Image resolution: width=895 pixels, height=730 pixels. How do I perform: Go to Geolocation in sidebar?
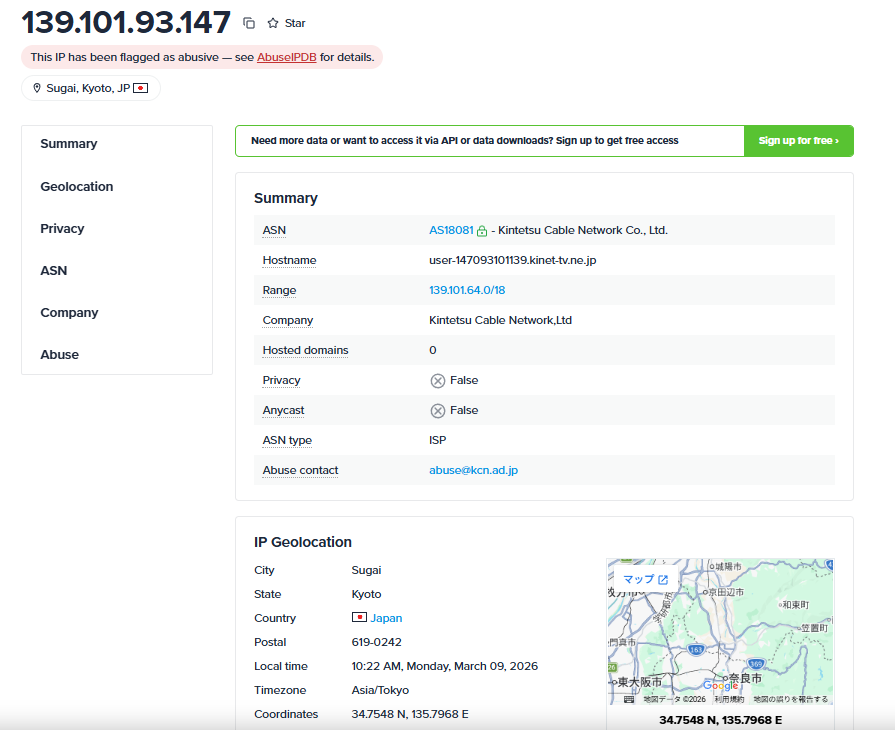pyautogui.click(x=77, y=187)
